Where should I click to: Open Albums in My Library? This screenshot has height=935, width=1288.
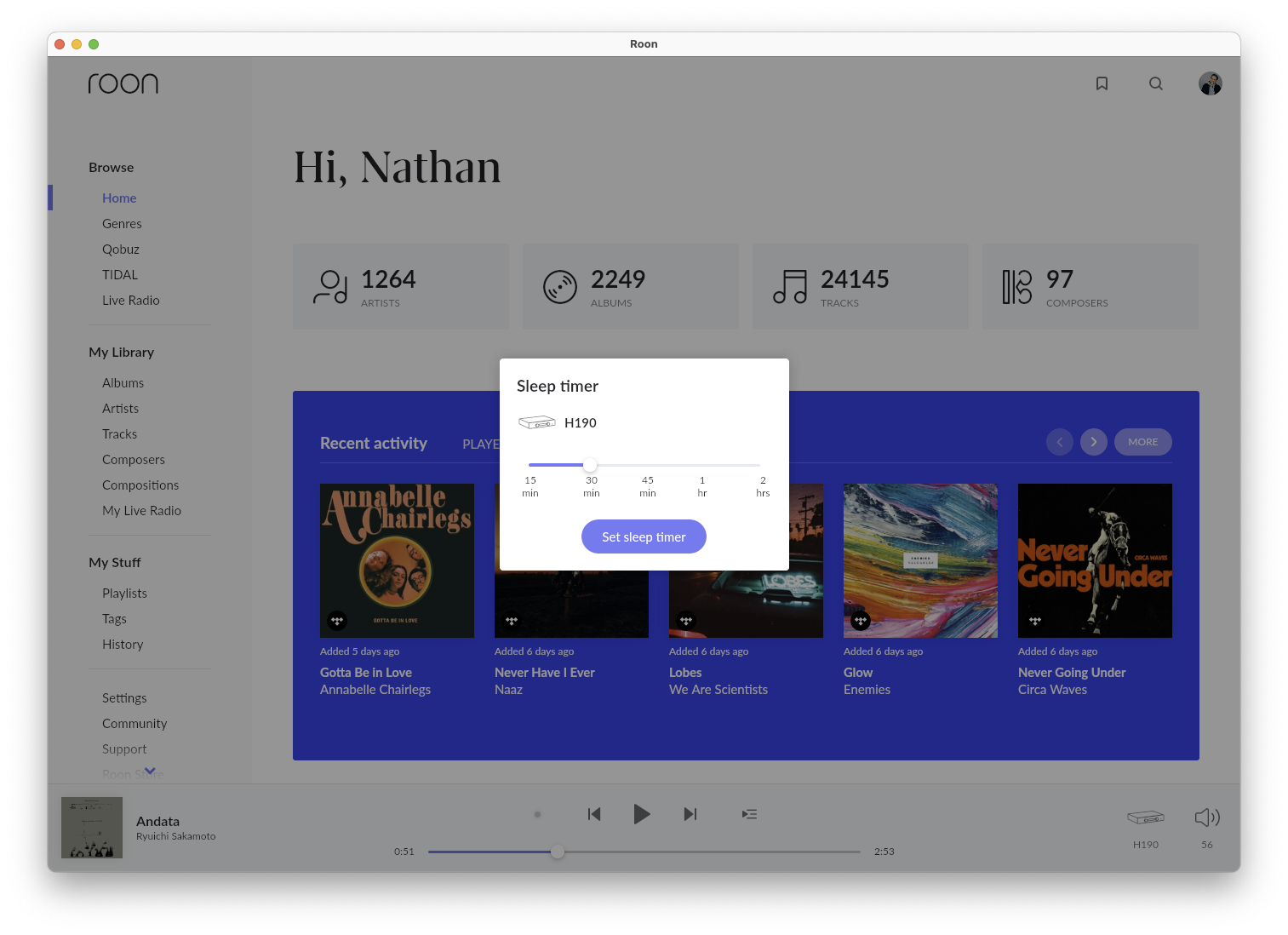pos(123,382)
